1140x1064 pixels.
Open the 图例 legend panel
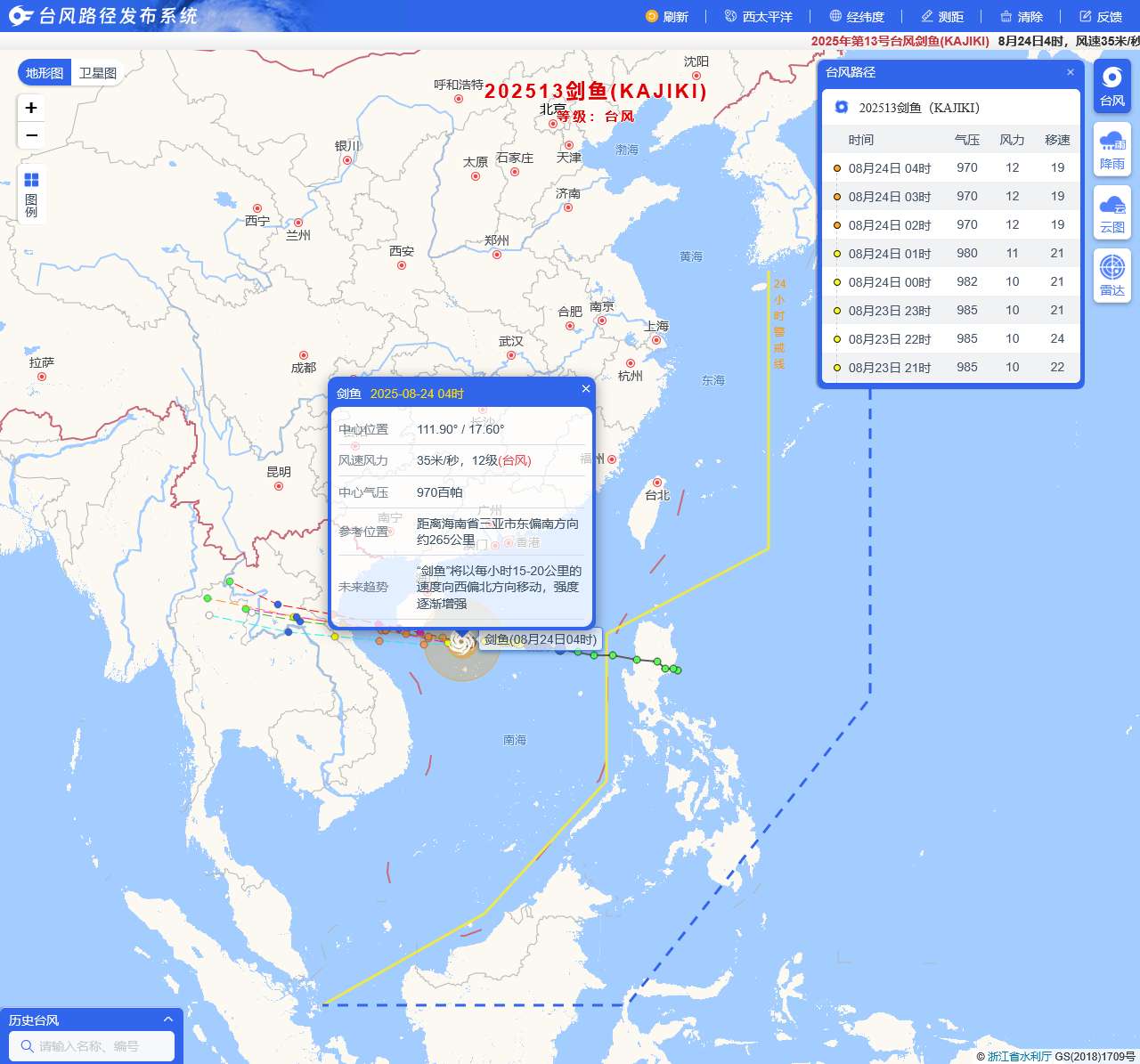tap(31, 194)
